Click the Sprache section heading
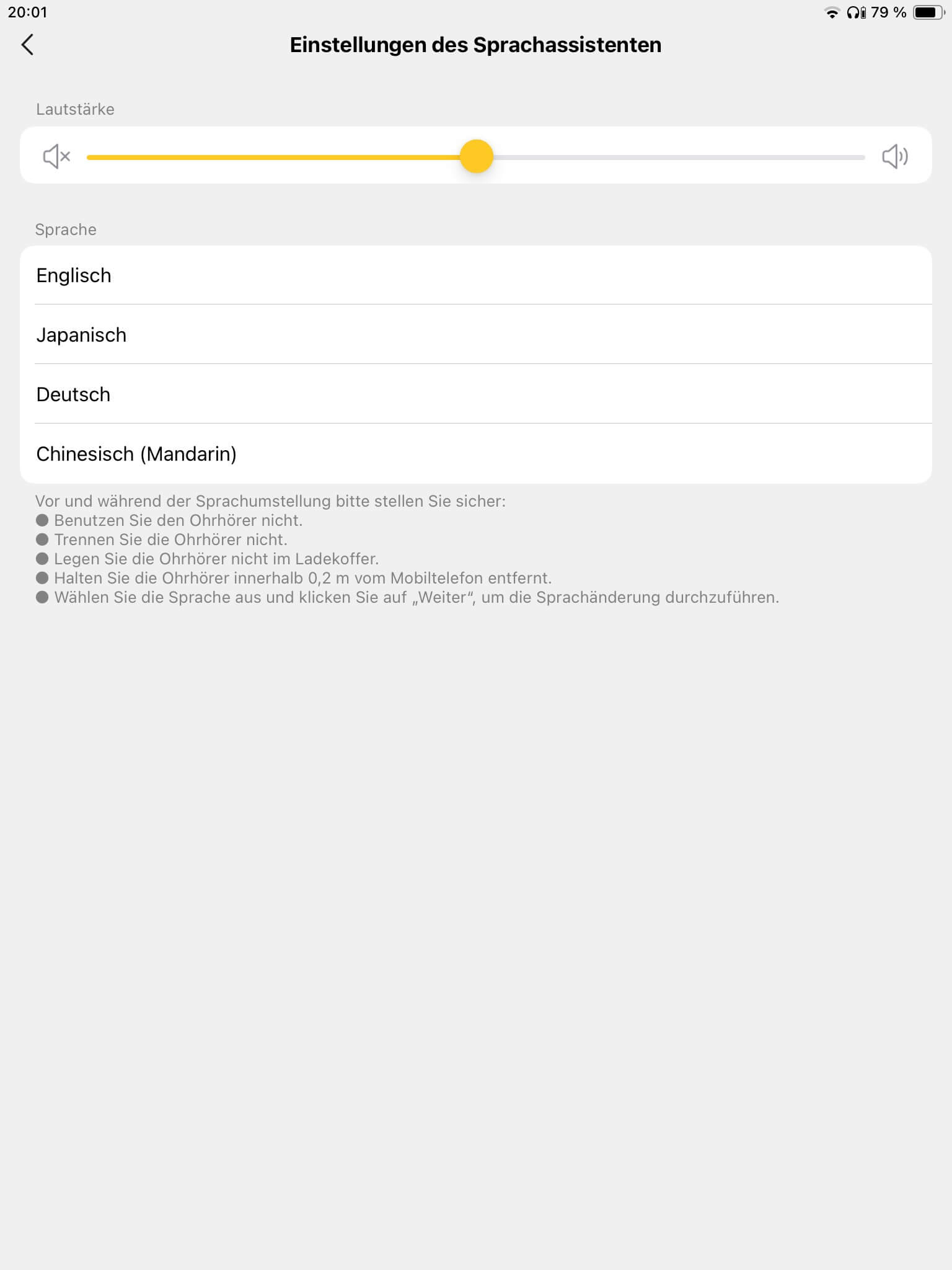The height and width of the screenshot is (1270, 952). pyautogui.click(x=66, y=229)
